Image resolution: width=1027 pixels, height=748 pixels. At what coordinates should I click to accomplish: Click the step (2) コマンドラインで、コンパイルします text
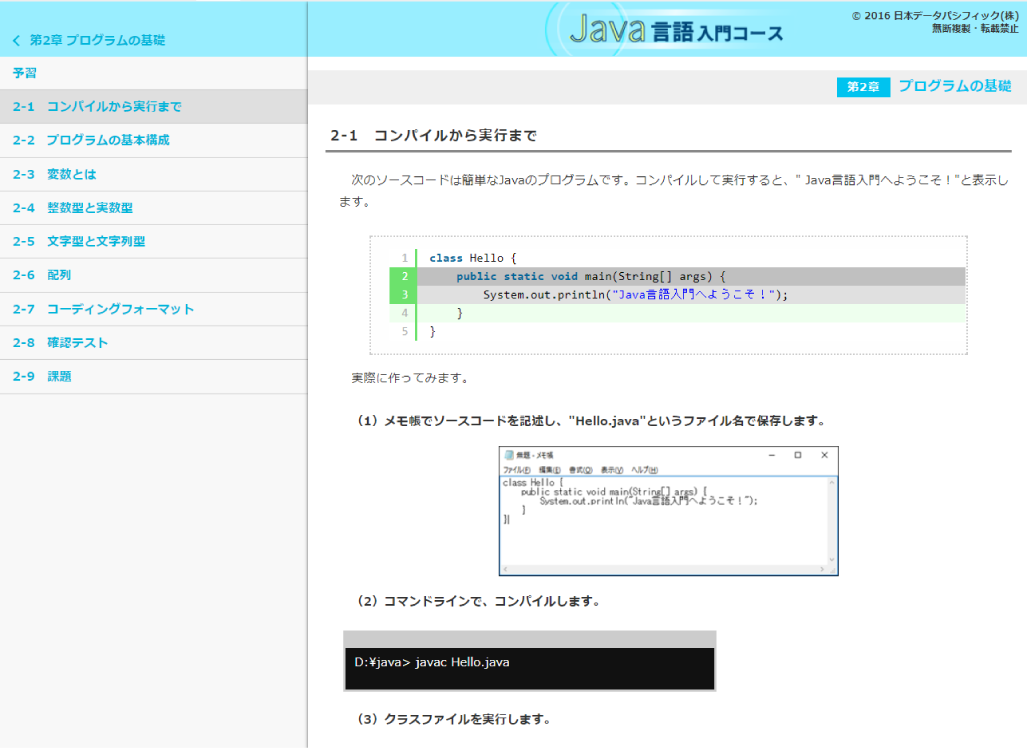coord(477,601)
